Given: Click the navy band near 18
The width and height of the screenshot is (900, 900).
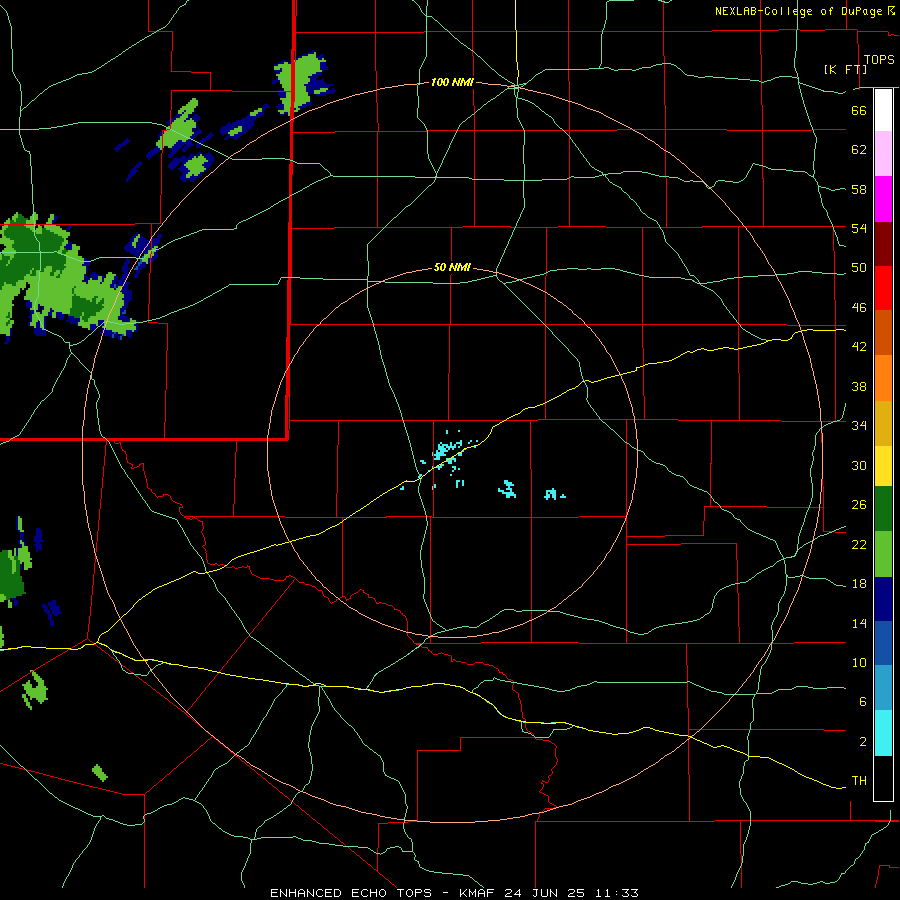Looking at the screenshot, I should pos(883,599).
